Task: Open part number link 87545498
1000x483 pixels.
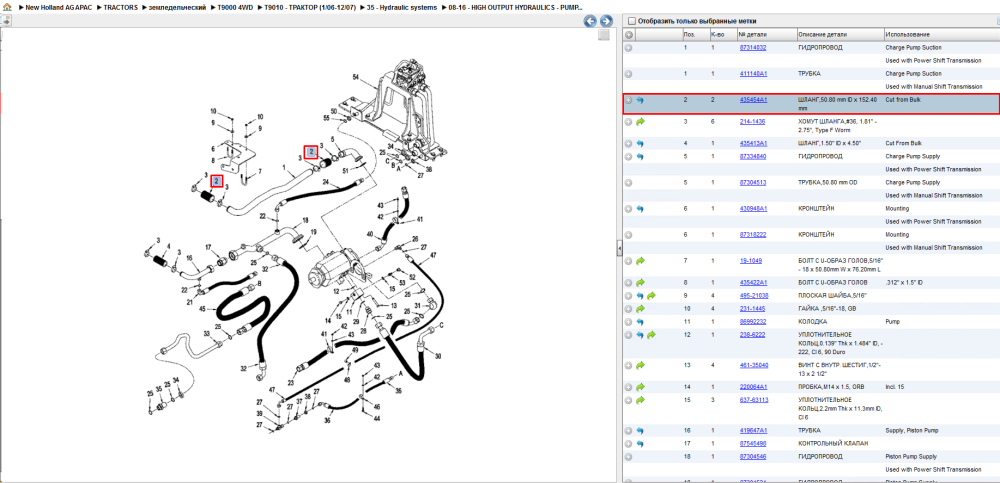Action: [x=753, y=443]
